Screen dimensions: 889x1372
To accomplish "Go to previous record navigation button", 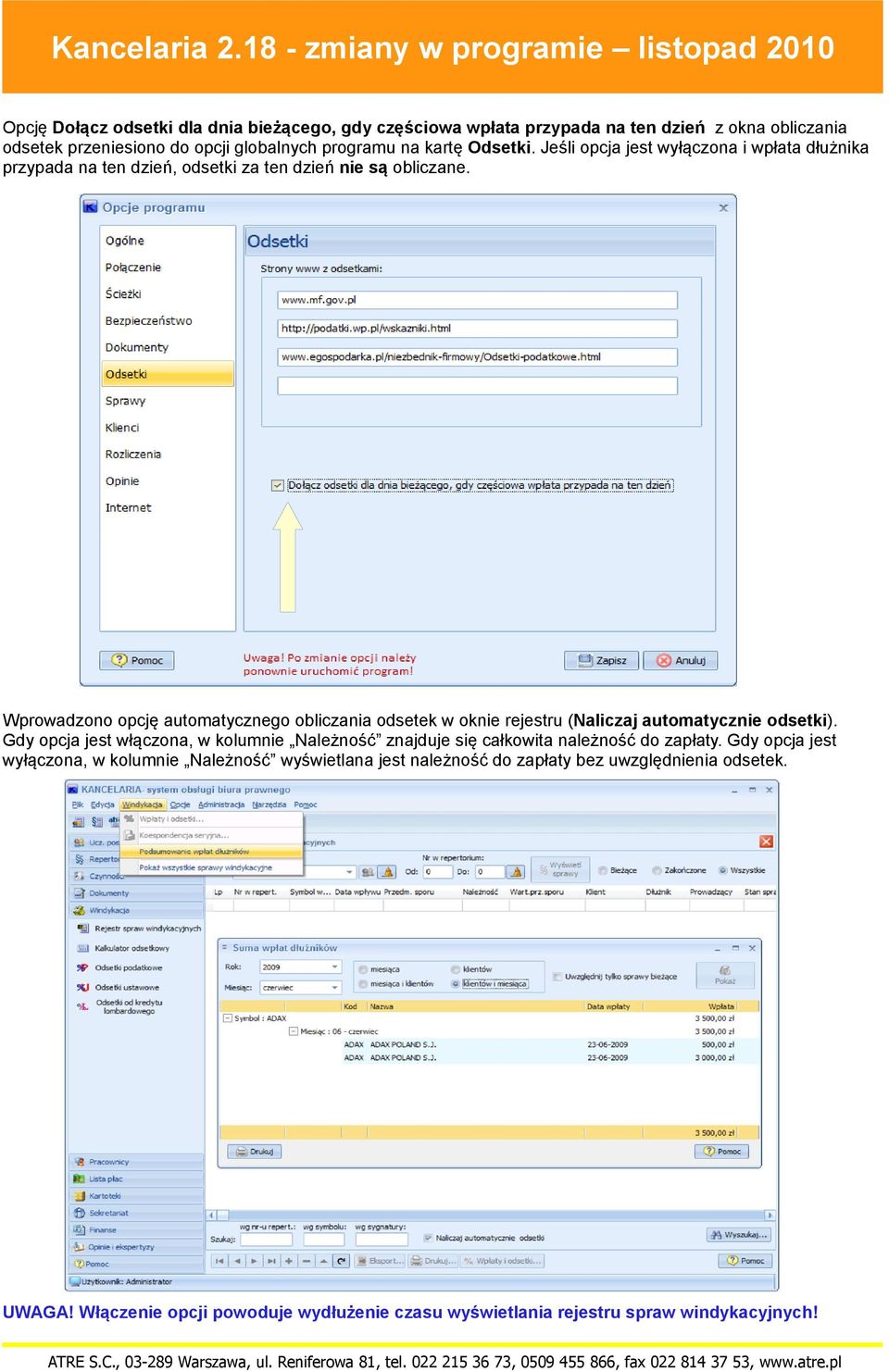I will [237, 1261].
